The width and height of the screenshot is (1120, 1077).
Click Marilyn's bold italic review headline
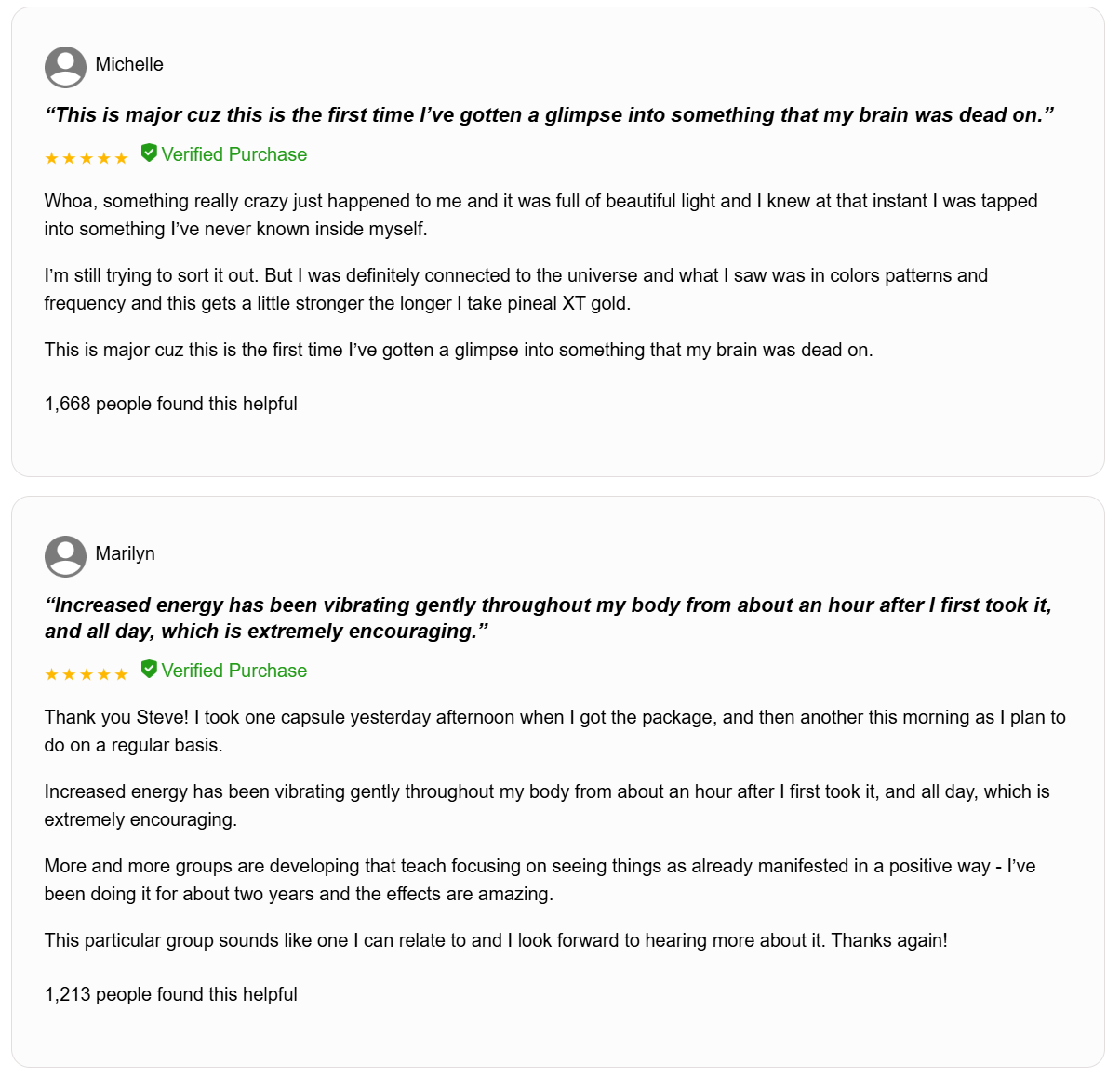tap(549, 618)
